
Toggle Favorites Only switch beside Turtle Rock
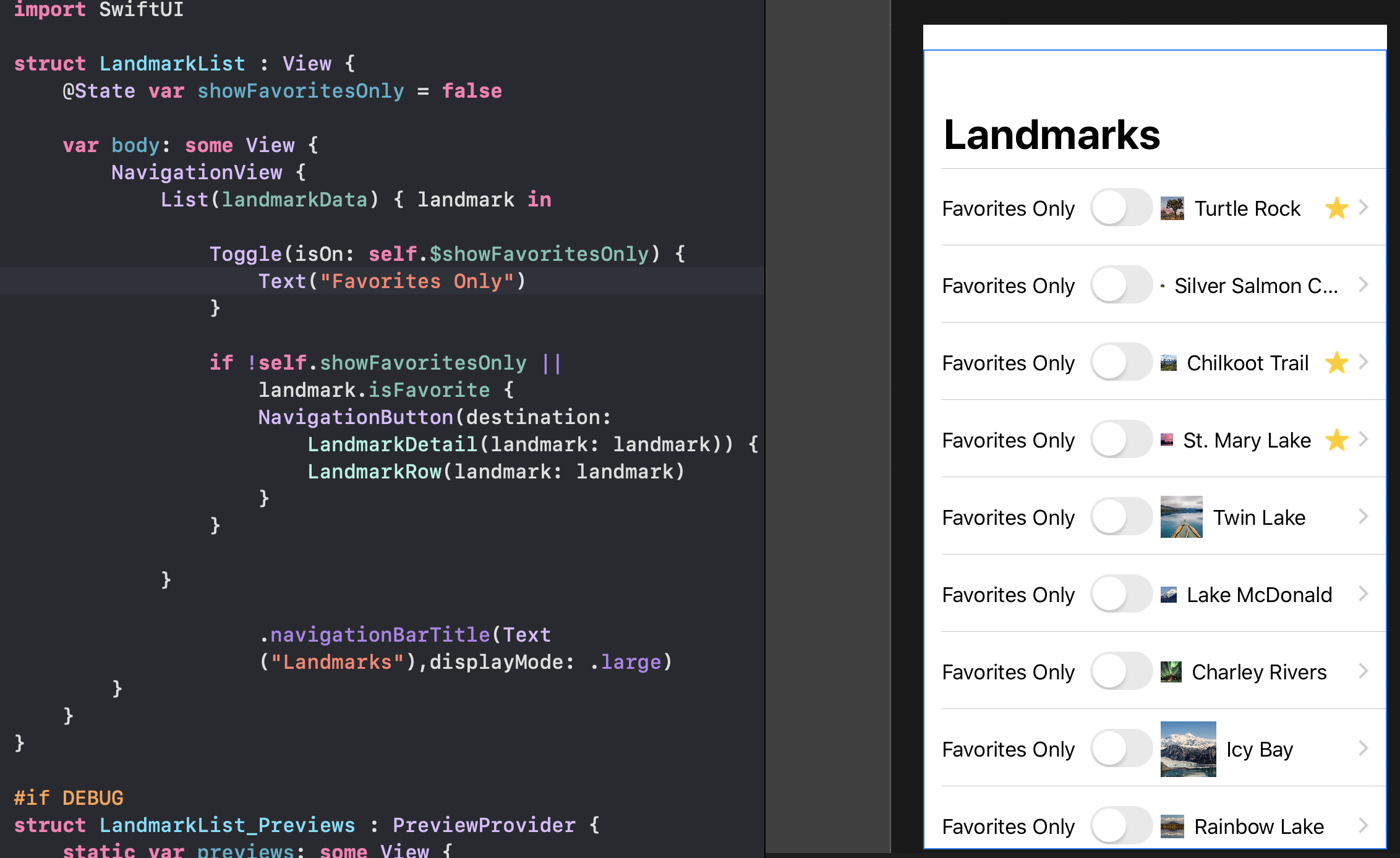[1120, 208]
